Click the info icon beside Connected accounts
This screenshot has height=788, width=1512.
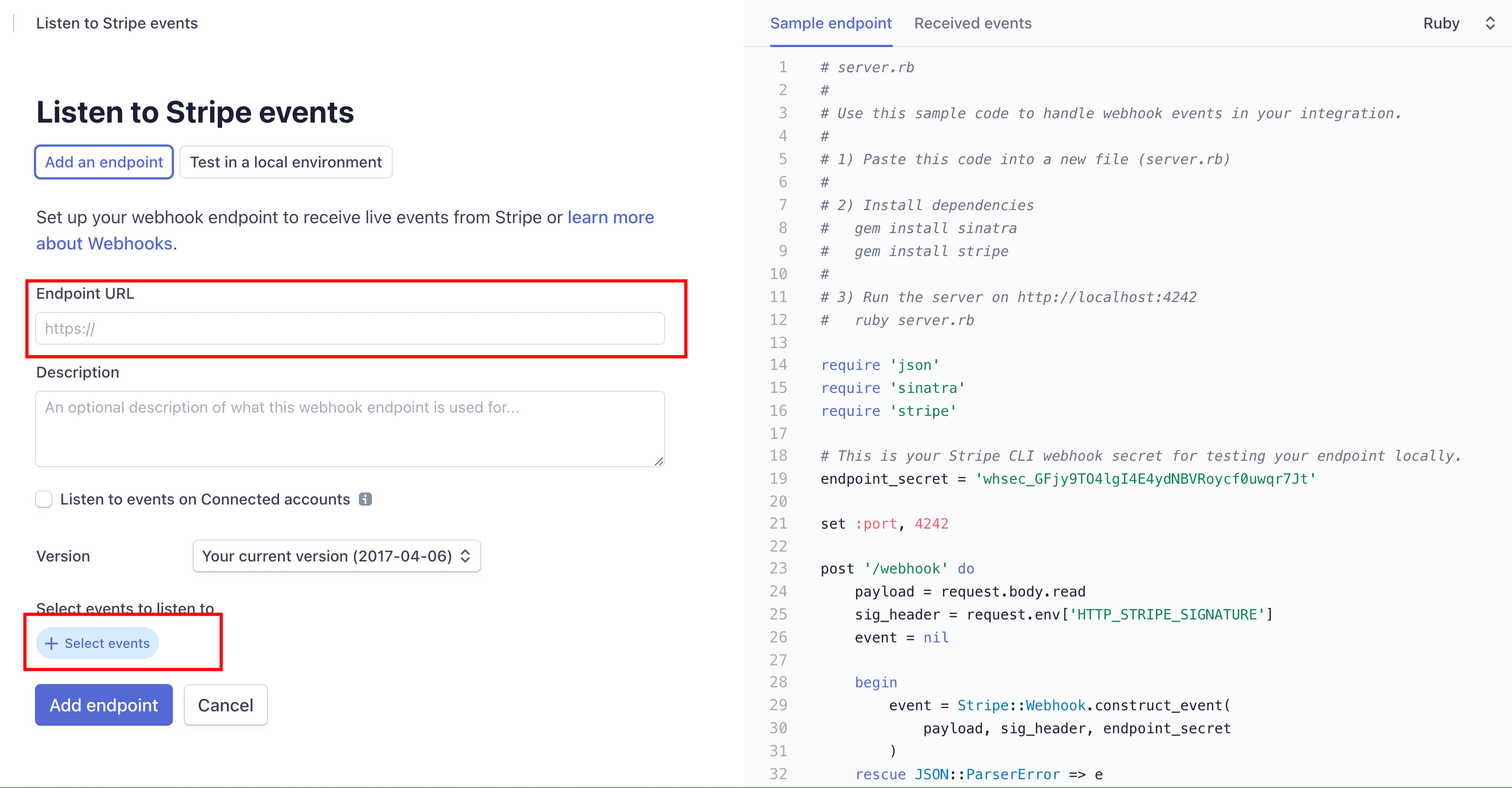tap(365, 499)
